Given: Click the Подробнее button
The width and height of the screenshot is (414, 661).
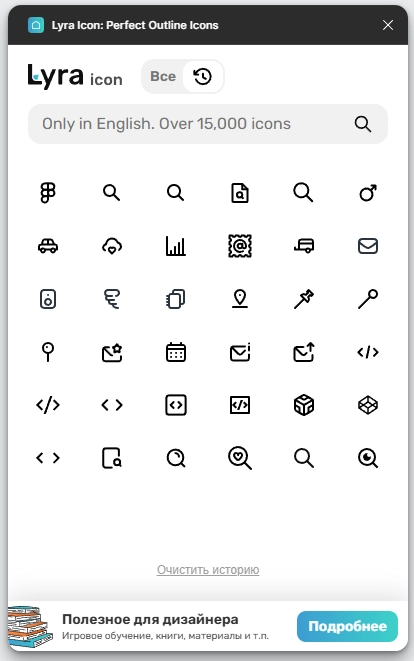Looking at the screenshot, I should [347, 626].
